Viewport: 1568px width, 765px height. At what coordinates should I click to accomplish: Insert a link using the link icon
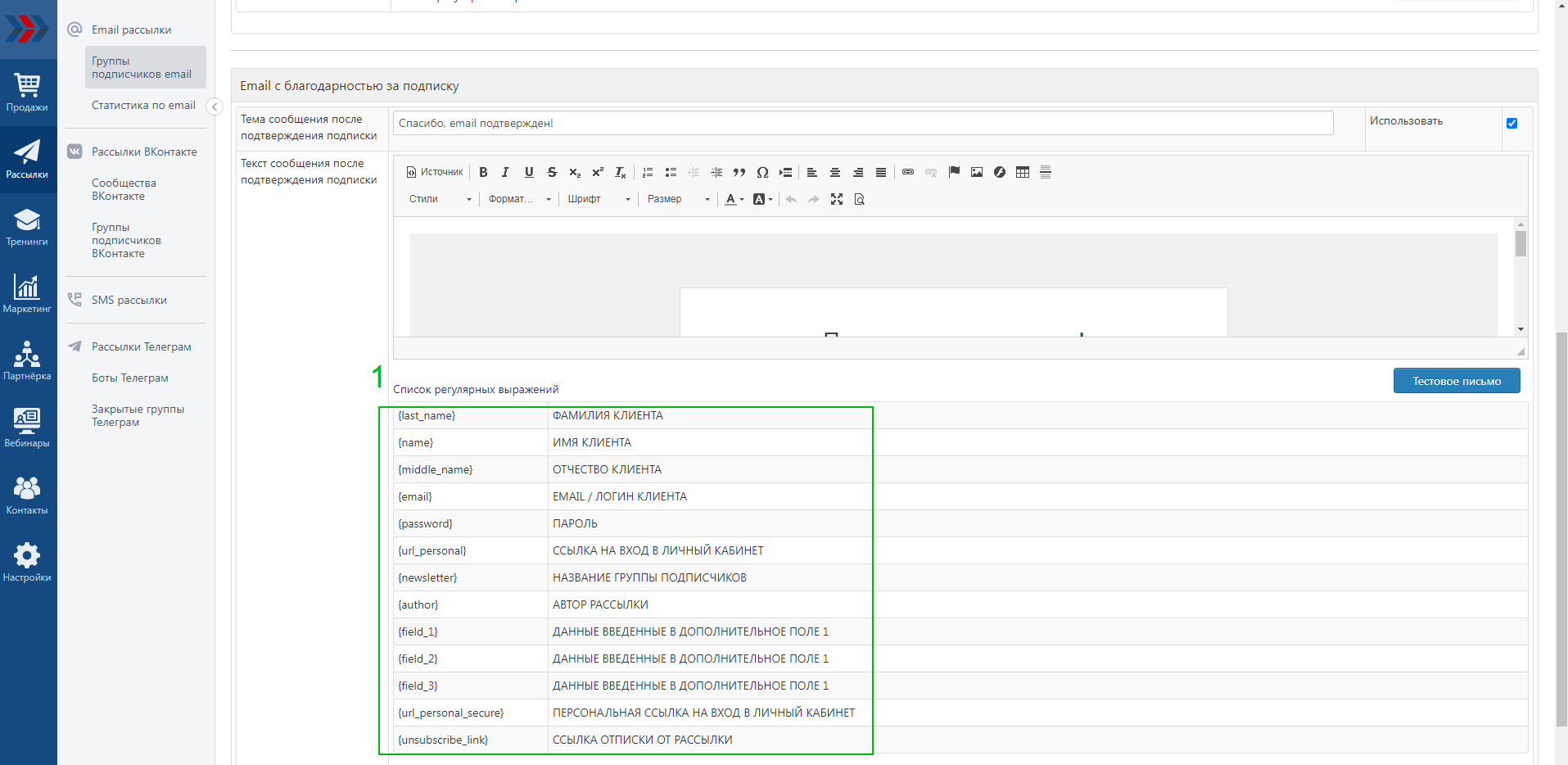coord(908,172)
